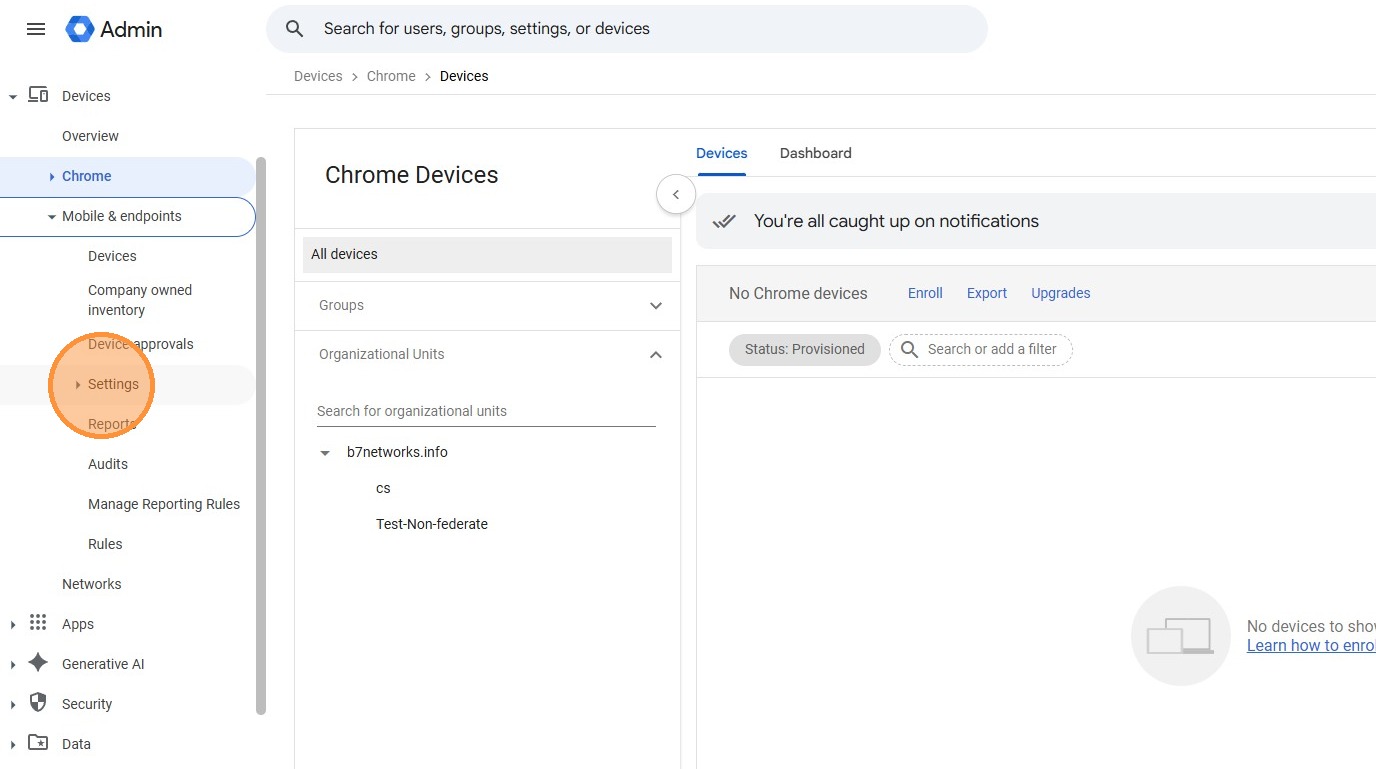This screenshot has height=769, width=1376.
Task: Open Company owned inventory
Action: tap(139, 300)
